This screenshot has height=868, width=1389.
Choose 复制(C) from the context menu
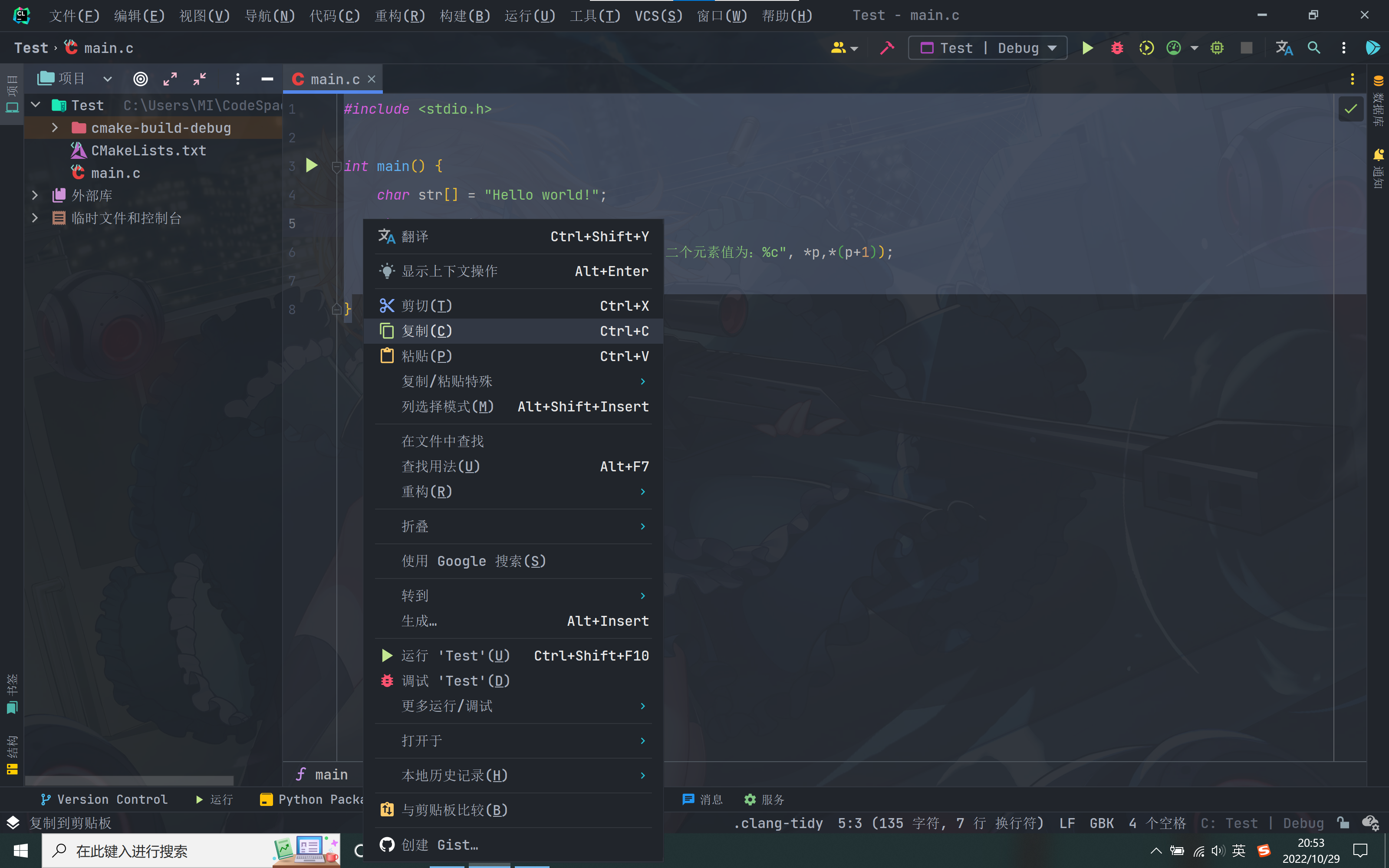(x=427, y=331)
